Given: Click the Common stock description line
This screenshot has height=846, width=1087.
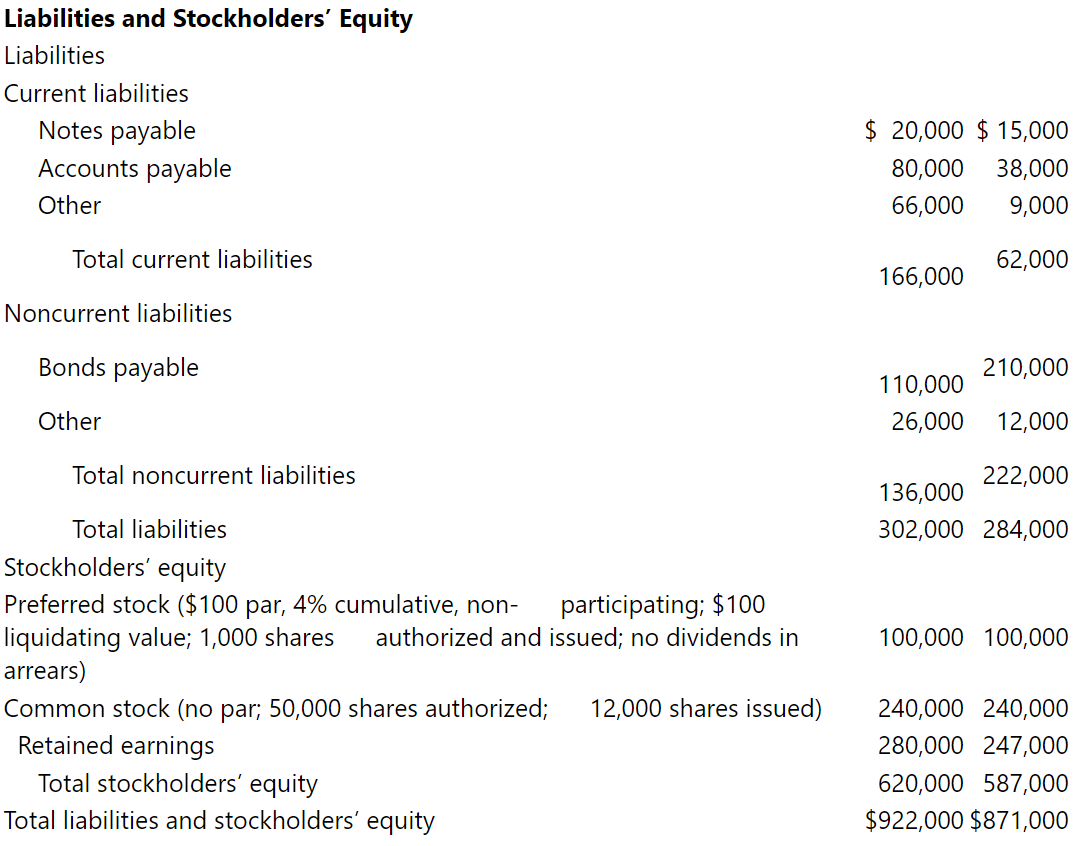Looking at the screenshot, I should (x=412, y=709).
